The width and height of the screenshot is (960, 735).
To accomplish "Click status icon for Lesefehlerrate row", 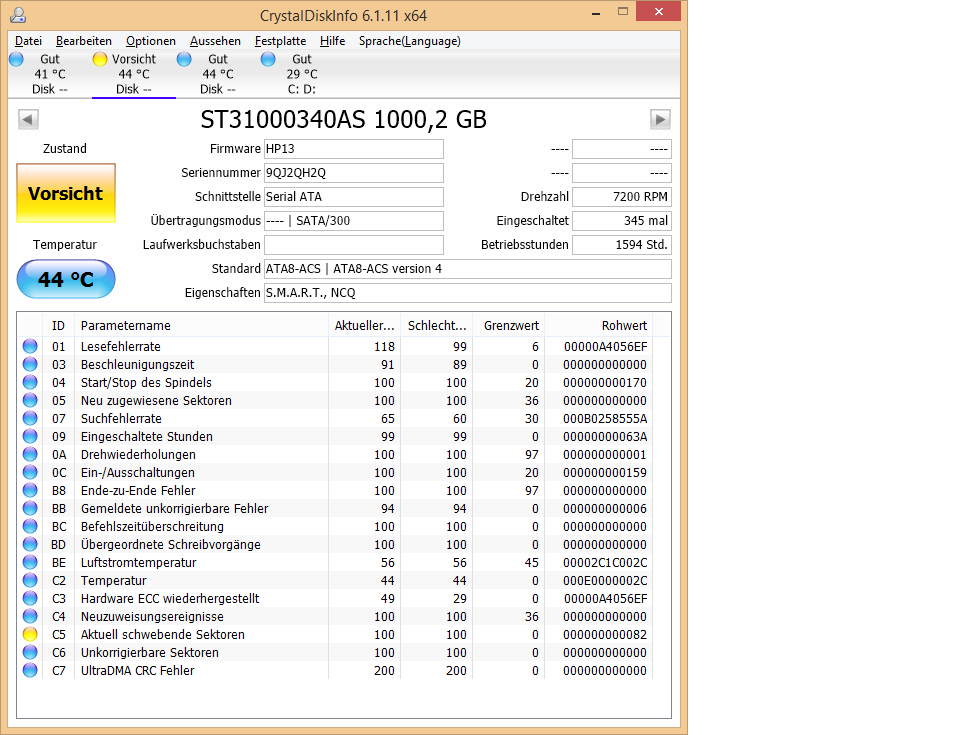I will [30, 346].
